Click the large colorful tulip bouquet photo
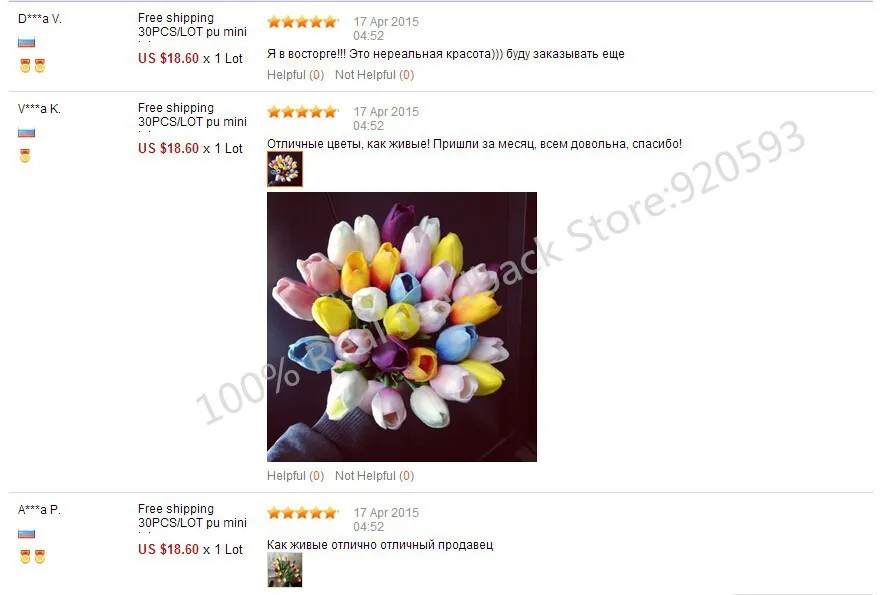 (x=402, y=327)
